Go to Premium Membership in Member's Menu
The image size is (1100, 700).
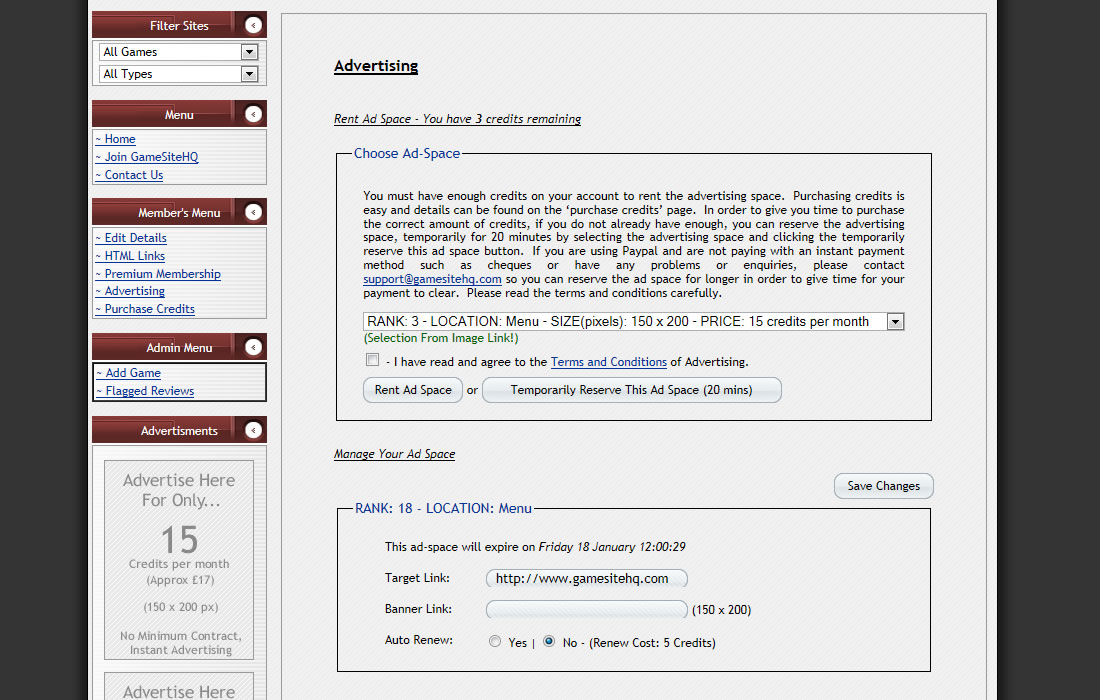coord(162,274)
